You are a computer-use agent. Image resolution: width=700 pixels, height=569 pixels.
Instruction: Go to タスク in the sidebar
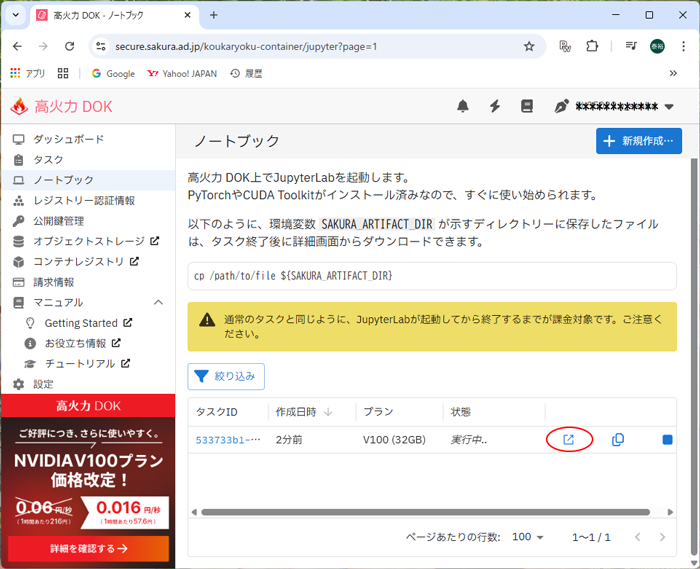[88, 159]
